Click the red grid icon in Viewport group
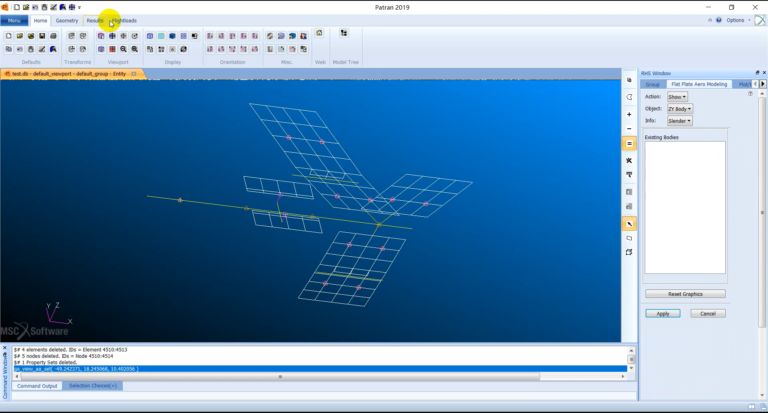768x413 pixels. click(x=112, y=49)
